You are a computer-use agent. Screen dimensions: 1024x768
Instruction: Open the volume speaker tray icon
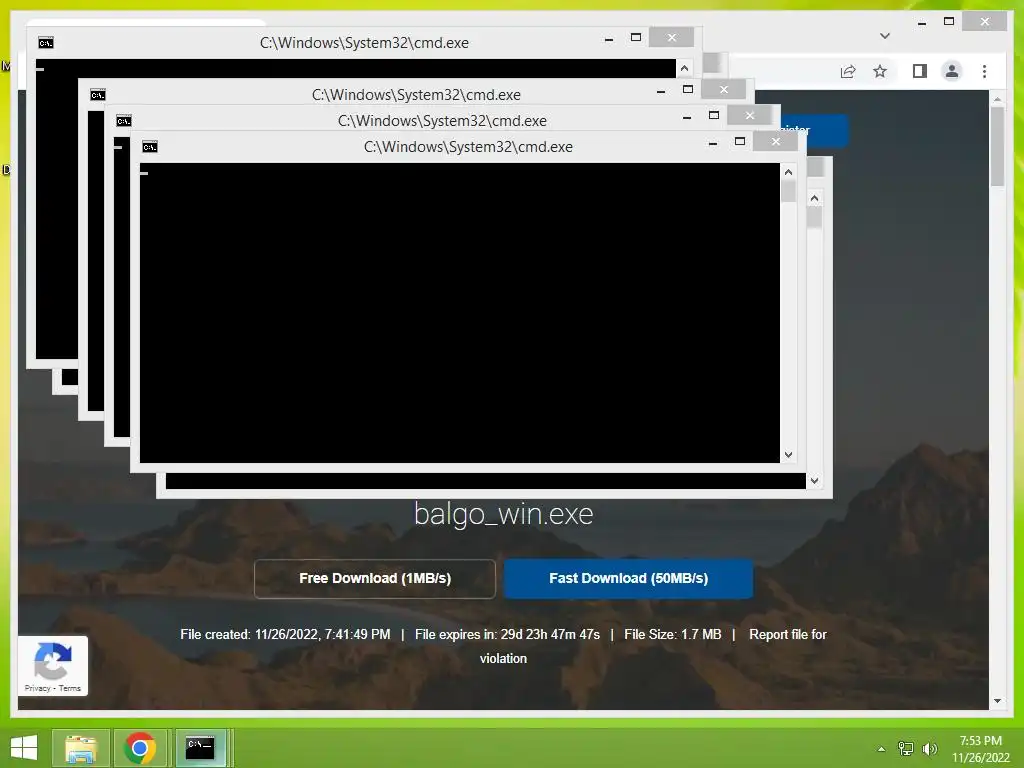point(930,749)
